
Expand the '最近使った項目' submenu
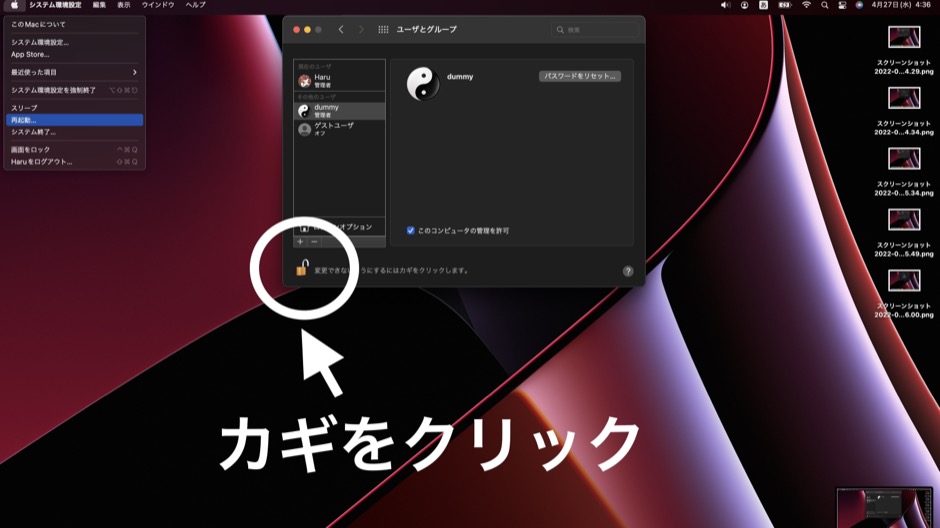(74, 72)
